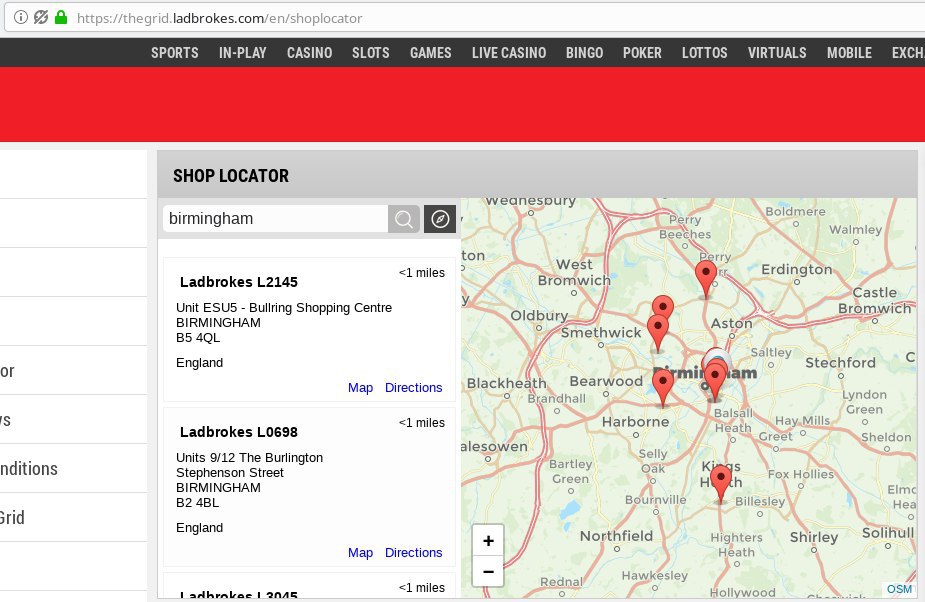Viewport: 925px width, 602px height.
Task: Click the Map link for Ladbrokes L0698
Action: [360, 552]
